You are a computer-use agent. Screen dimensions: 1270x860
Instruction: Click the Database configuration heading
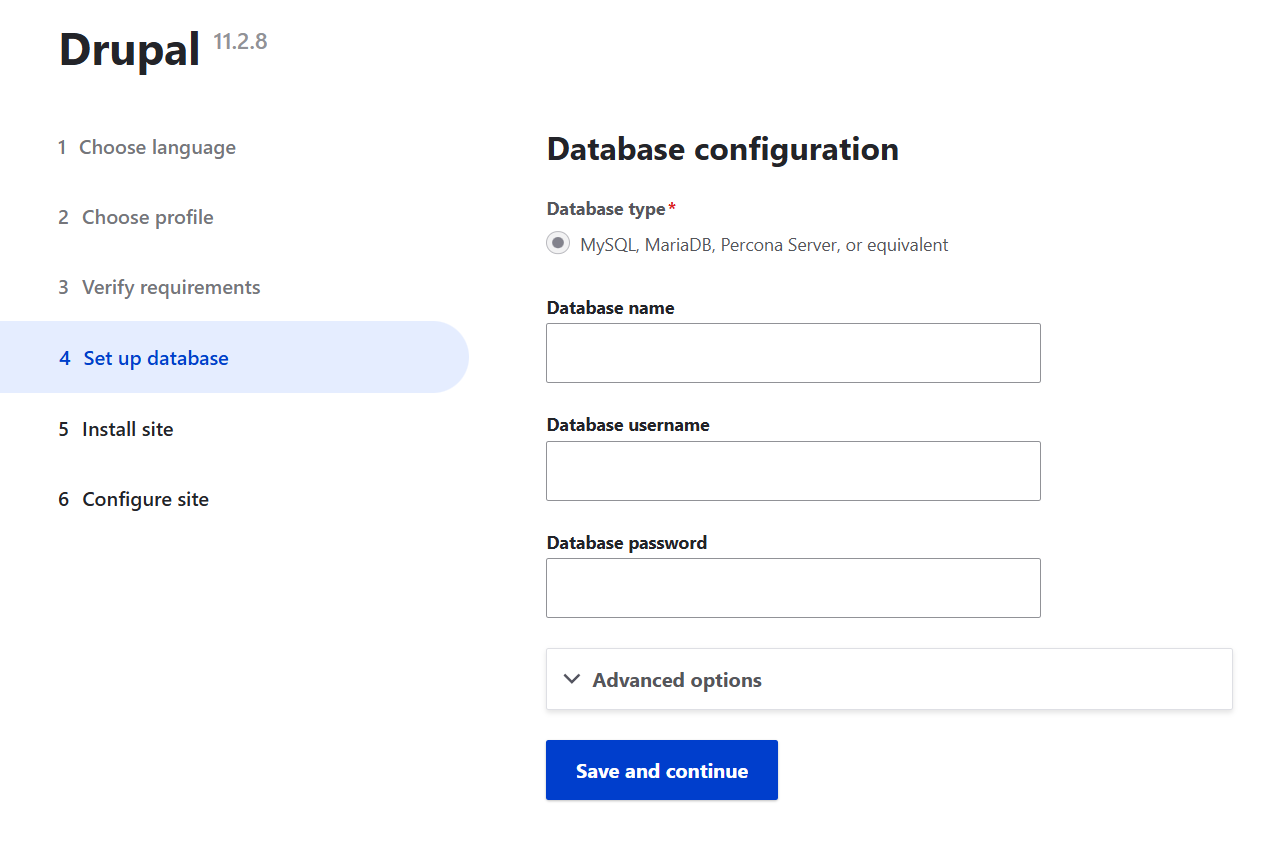[722, 149]
